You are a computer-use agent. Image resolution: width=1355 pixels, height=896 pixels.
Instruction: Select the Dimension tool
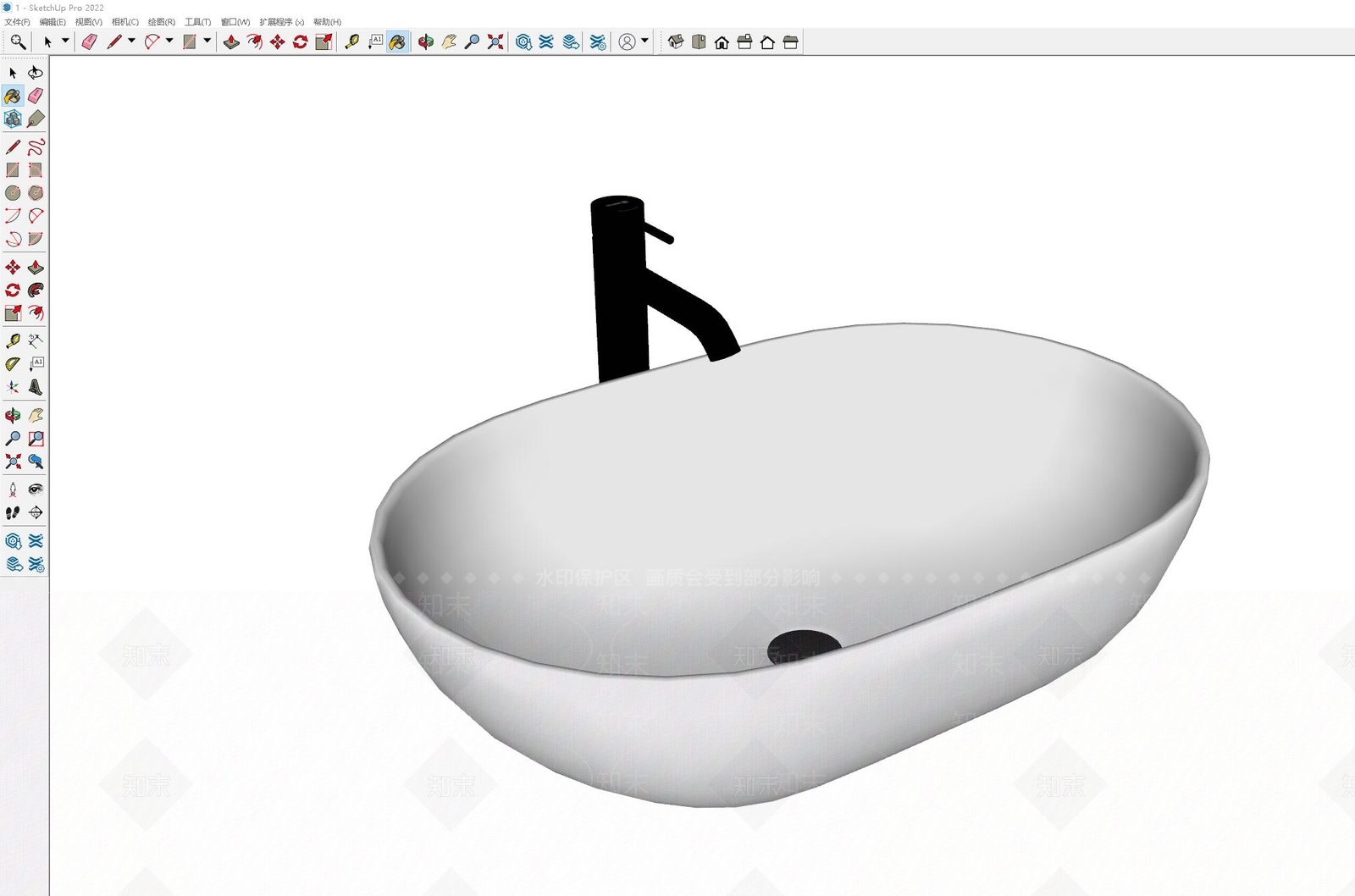pyautogui.click(x=36, y=341)
